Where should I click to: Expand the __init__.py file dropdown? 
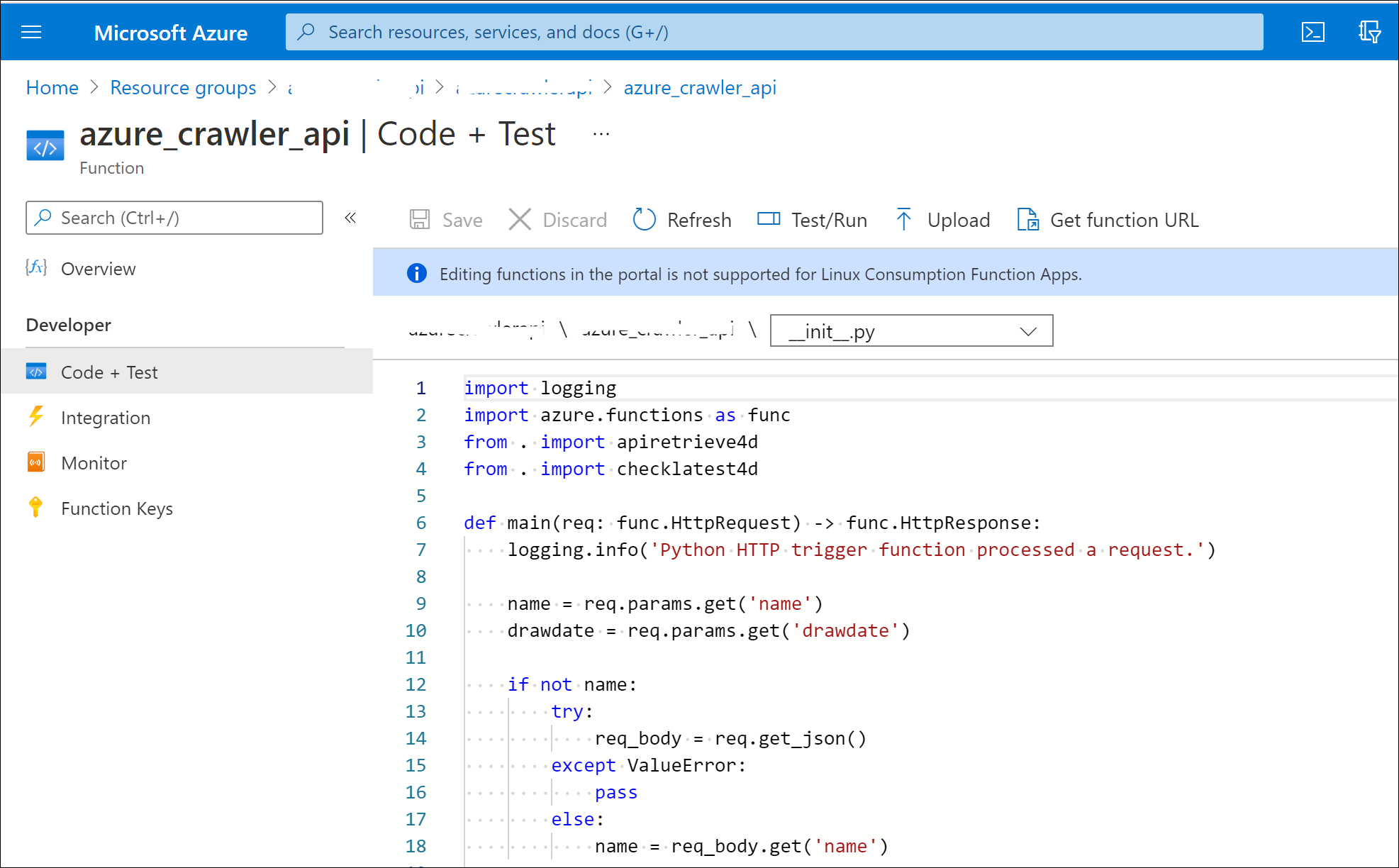tap(911, 331)
